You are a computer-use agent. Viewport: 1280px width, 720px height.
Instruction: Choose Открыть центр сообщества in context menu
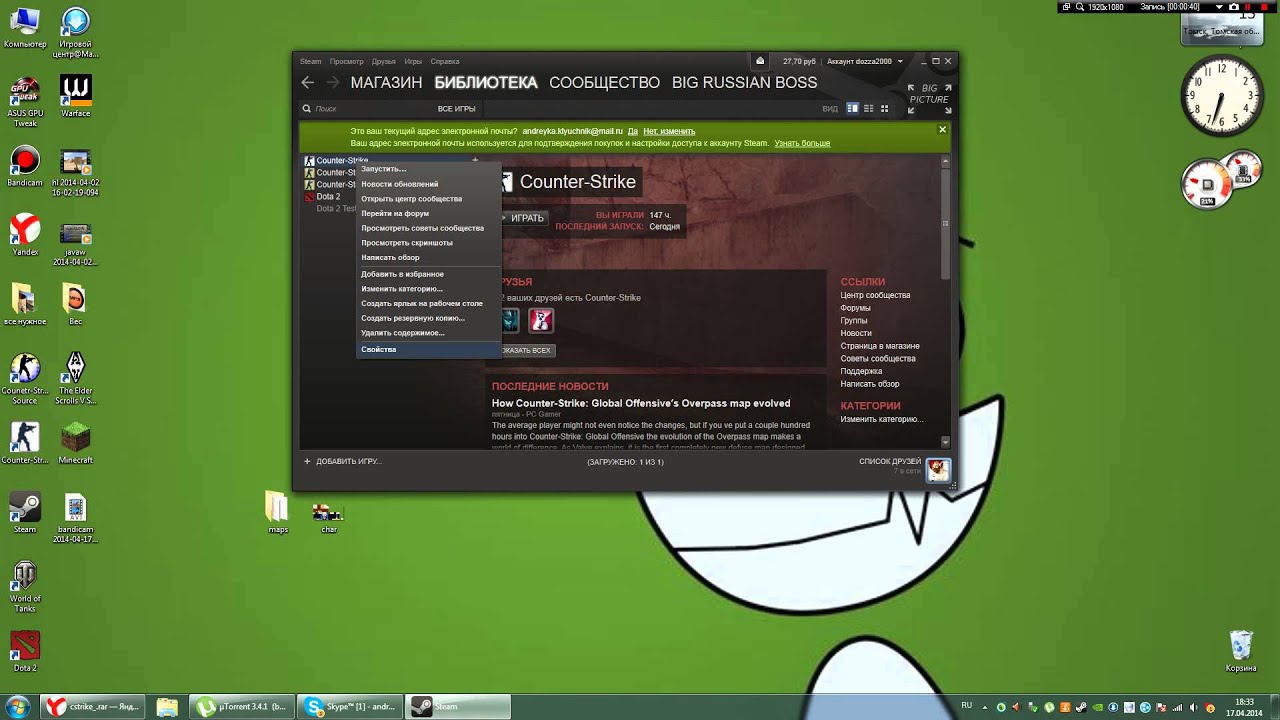[428, 199]
